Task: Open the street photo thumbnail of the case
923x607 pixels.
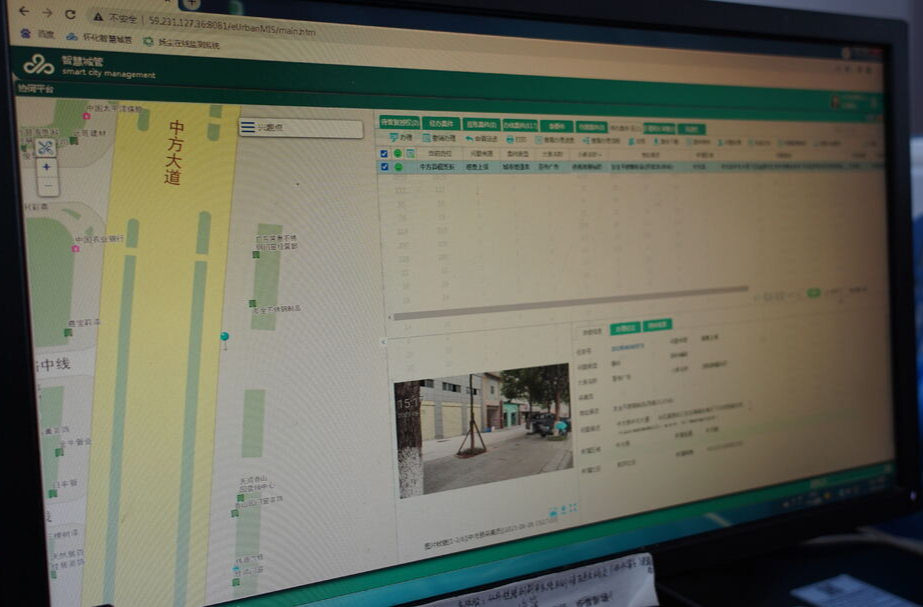Action: tap(483, 430)
